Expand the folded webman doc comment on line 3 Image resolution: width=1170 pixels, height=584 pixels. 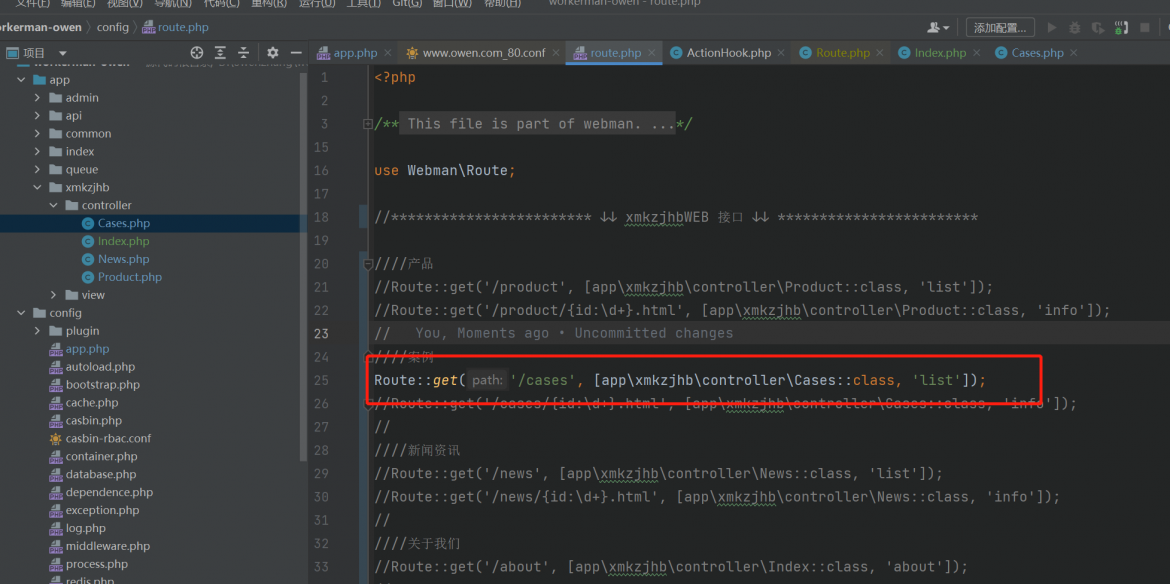367,124
